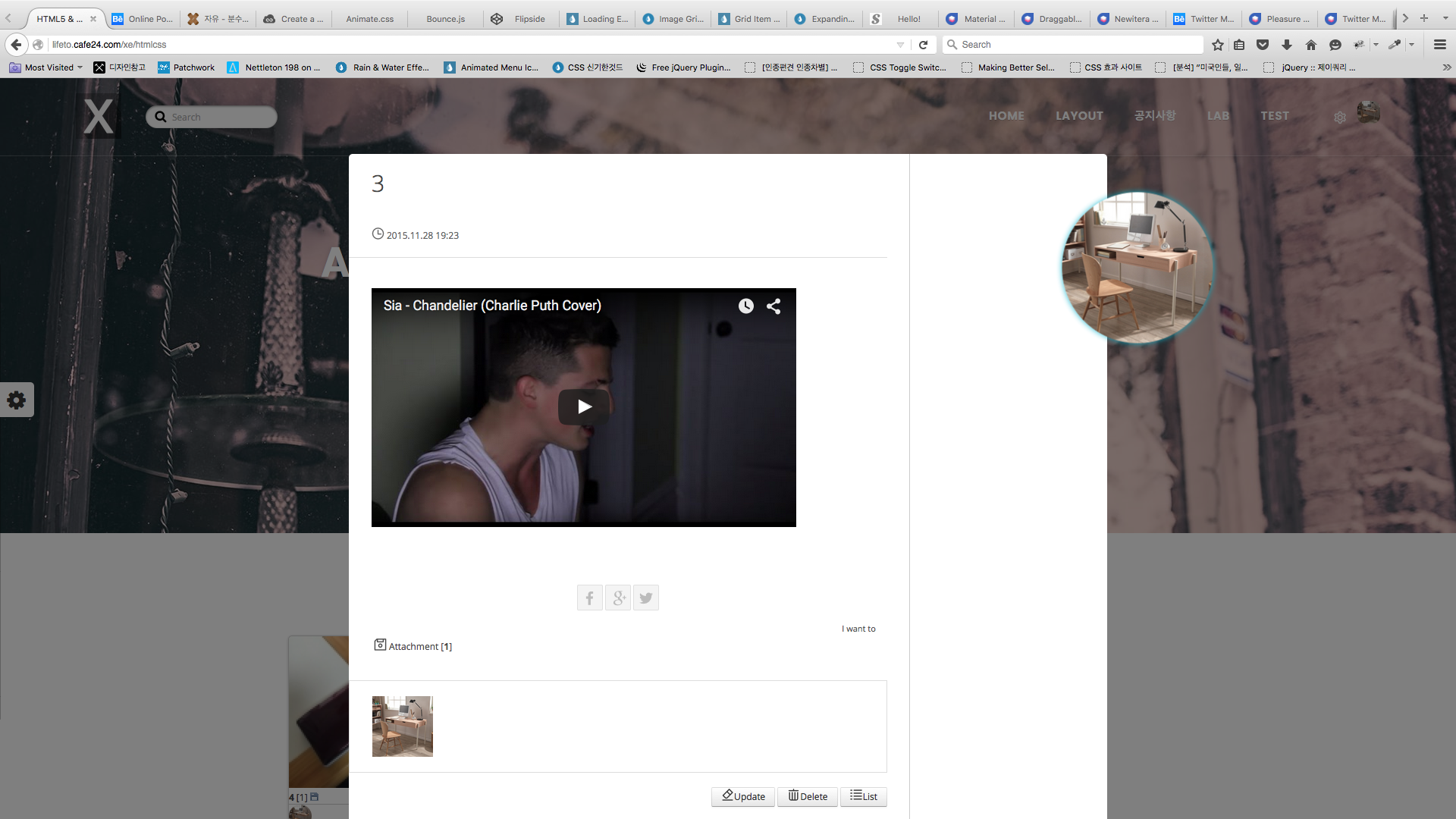Expand the Attachment [1] section
This screenshot has width=1456, height=819.
(413, 645)
